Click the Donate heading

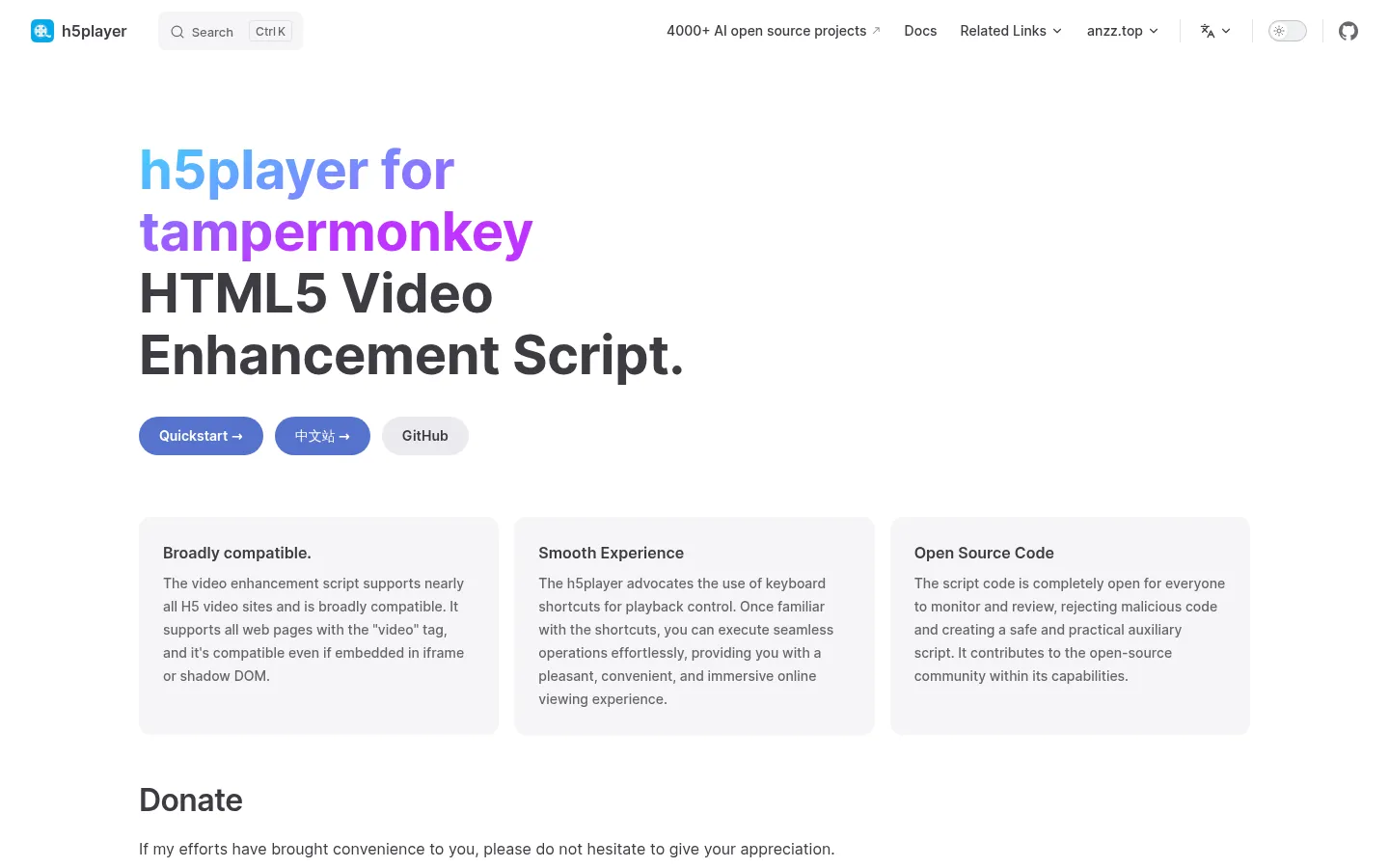(x=191, y=800)
